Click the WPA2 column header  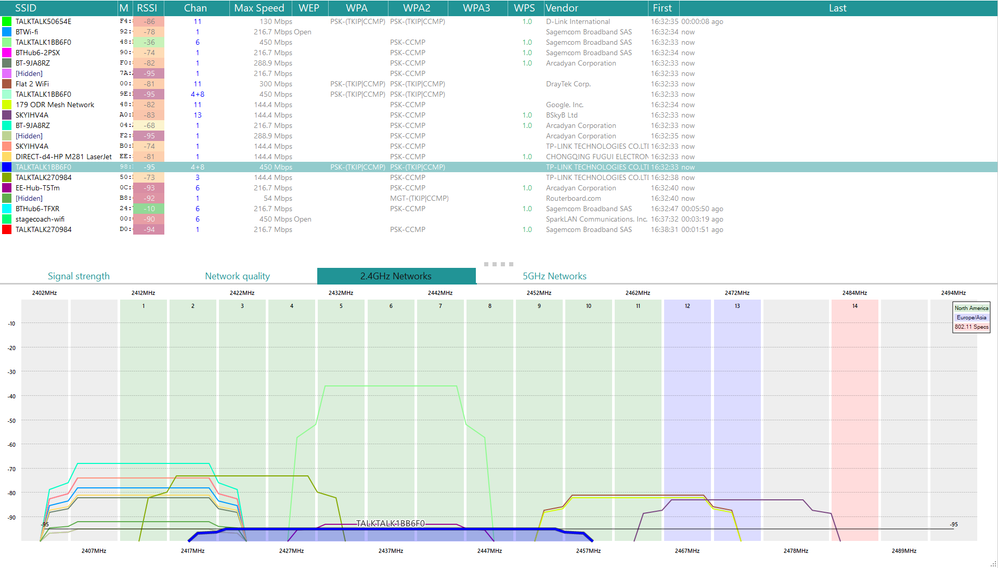click(417, 8)
